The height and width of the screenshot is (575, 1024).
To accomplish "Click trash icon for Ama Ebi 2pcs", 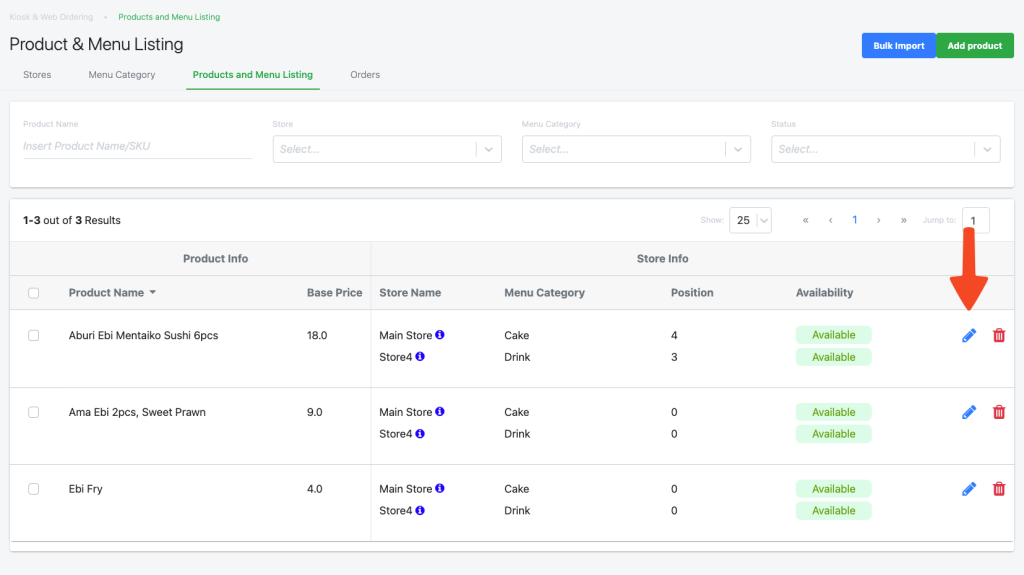I will 999,412.
